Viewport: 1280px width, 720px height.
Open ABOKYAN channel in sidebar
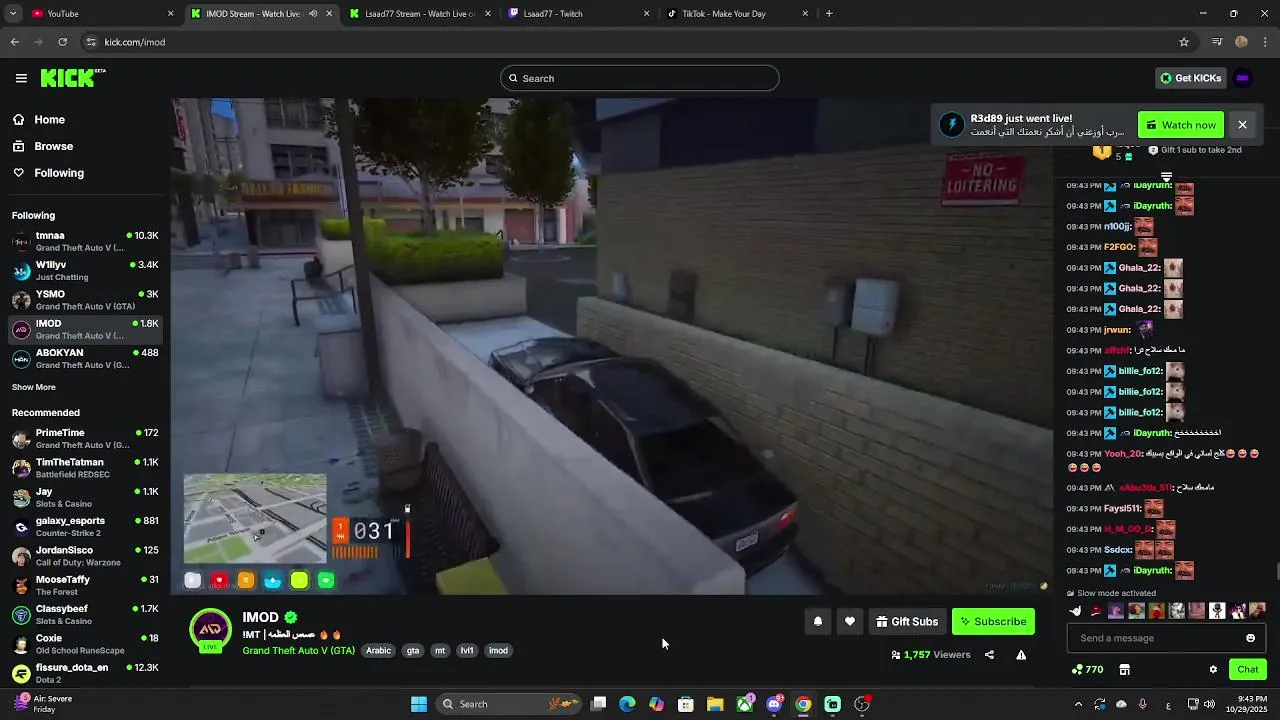(x=85, y=358)
